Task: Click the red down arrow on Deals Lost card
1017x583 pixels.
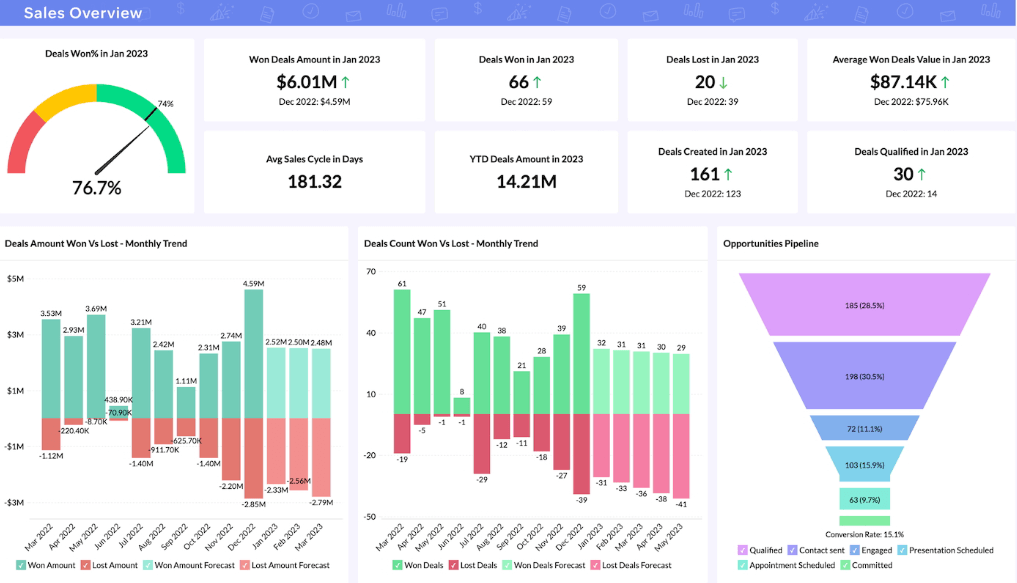Action: (x=722, y=82)
